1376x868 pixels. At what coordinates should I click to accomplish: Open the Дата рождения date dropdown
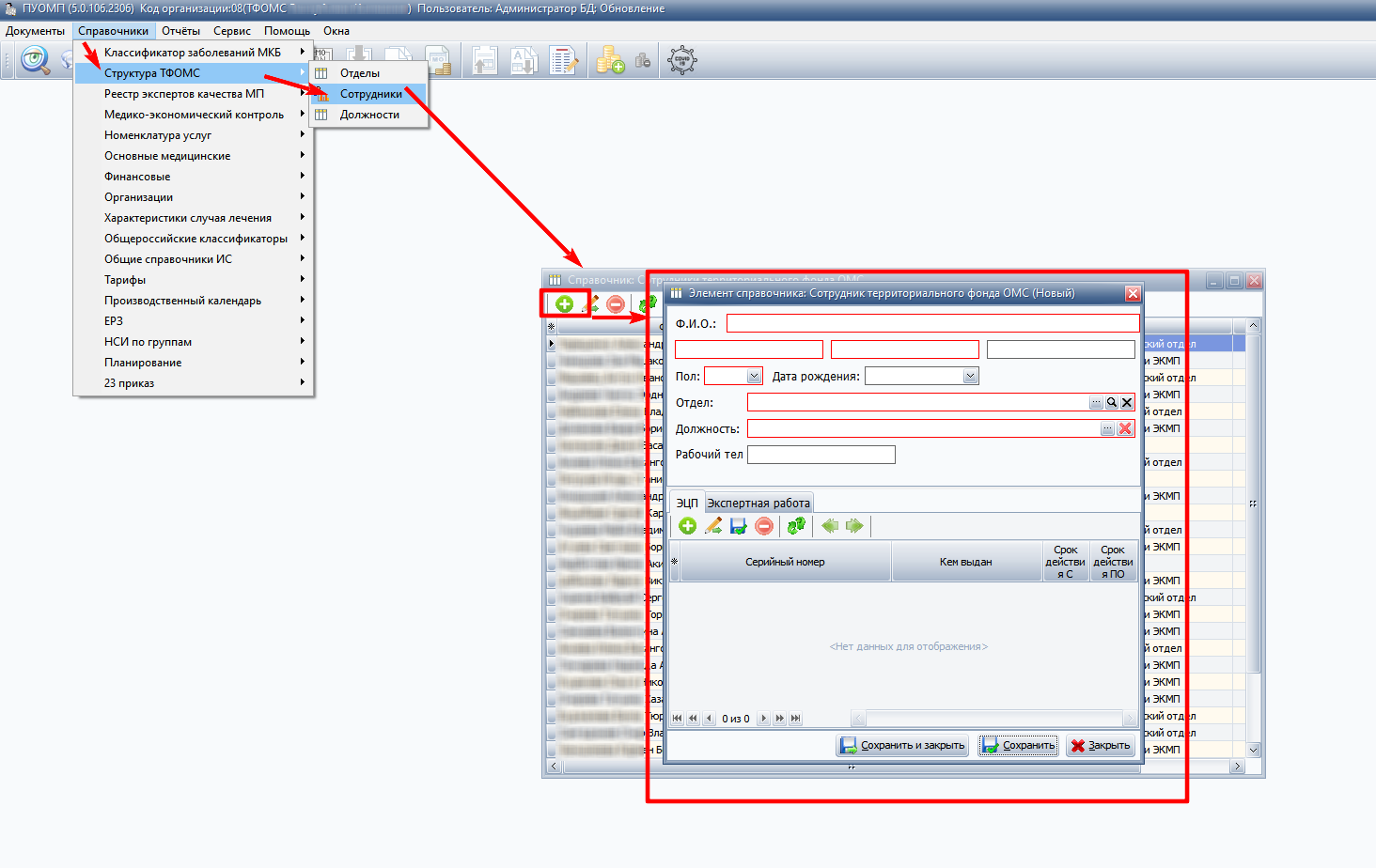(970, 376)
